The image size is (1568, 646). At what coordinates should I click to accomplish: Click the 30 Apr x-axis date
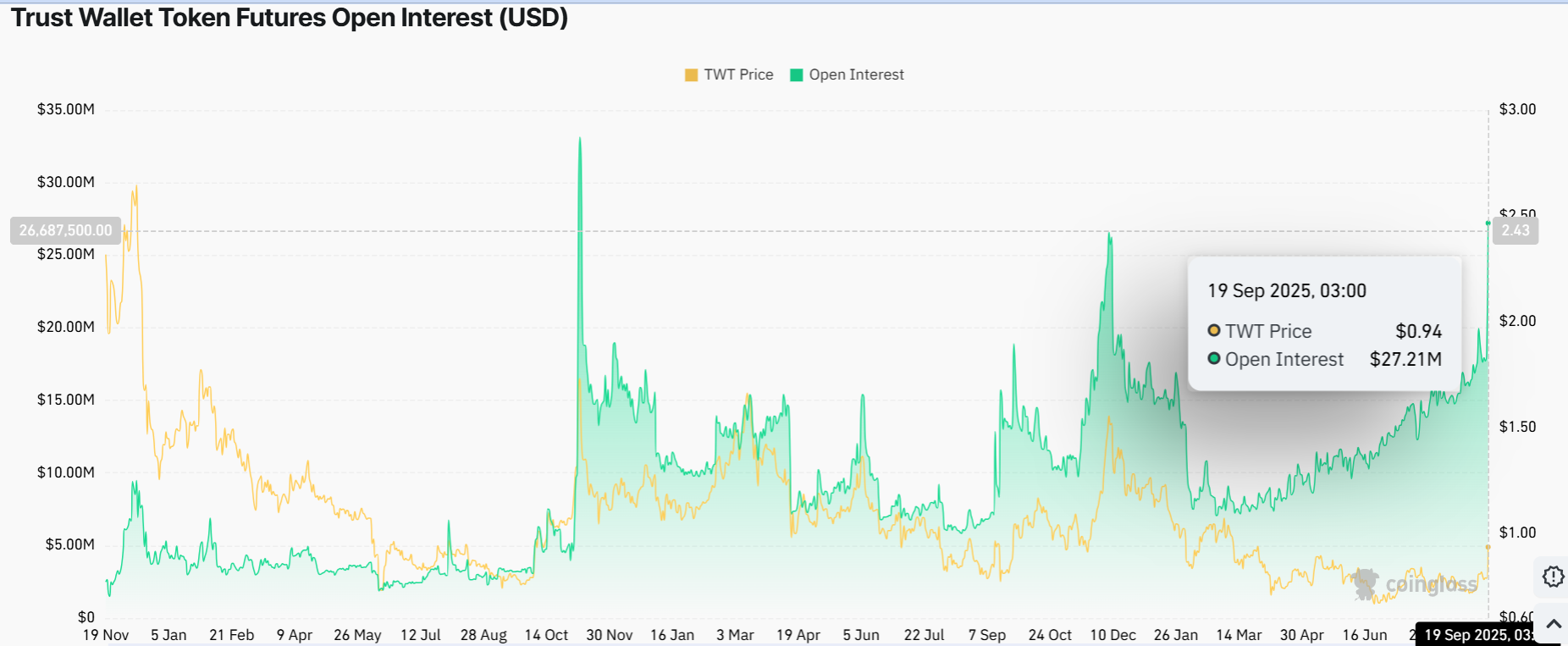1301,635
